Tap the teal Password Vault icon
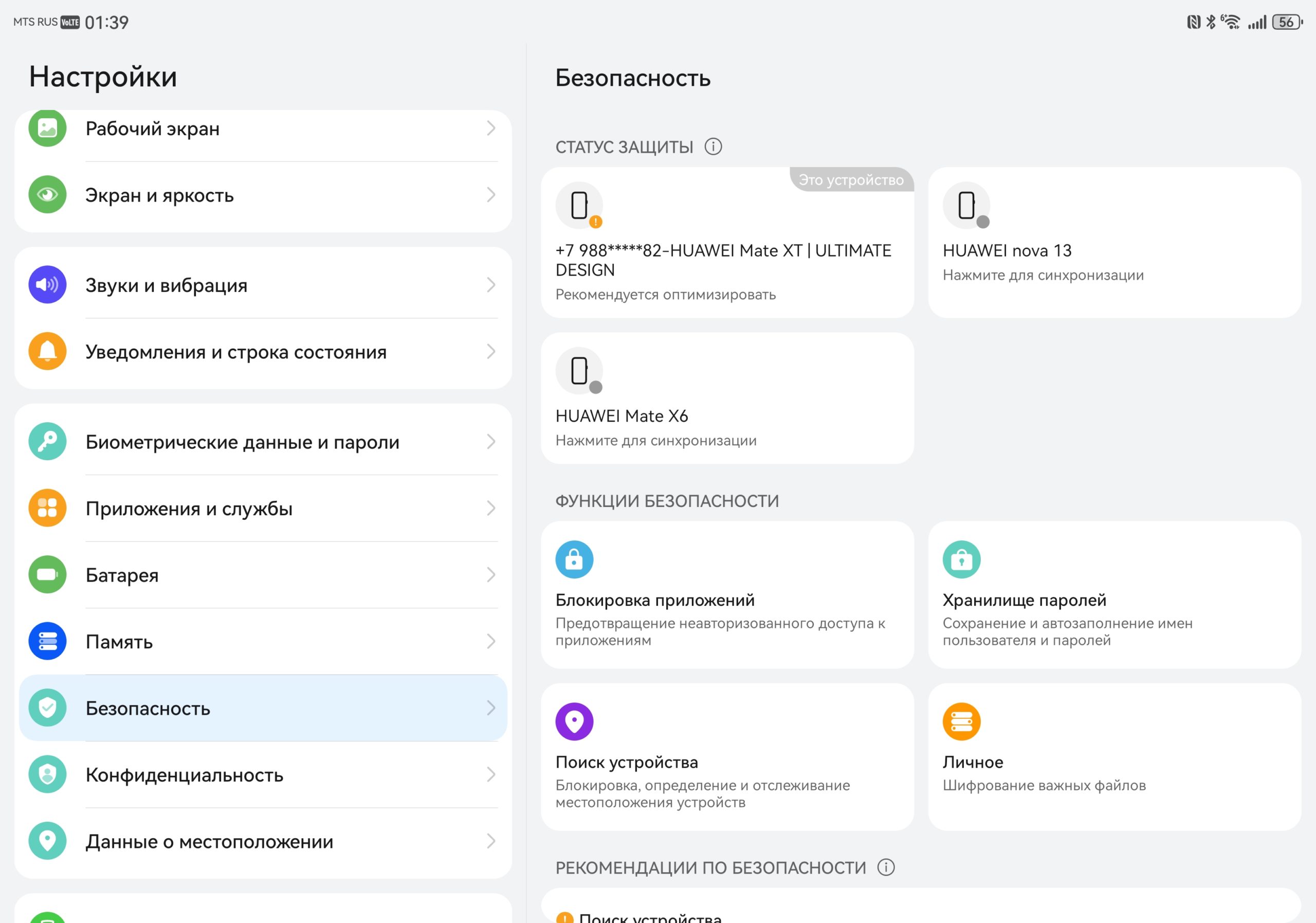This screenshot has height=923, width=1316. pyautogui.click(x=962, y=559)
